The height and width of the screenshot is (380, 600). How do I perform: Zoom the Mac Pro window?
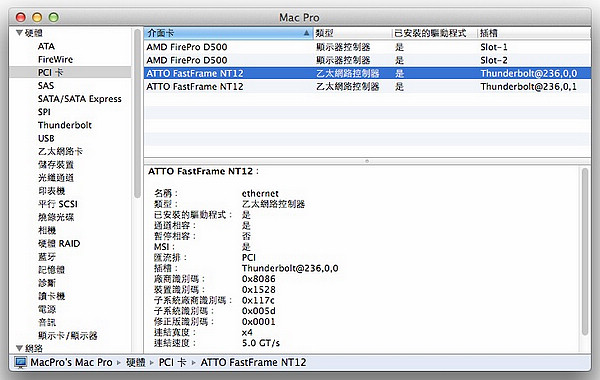pos(54,17)
